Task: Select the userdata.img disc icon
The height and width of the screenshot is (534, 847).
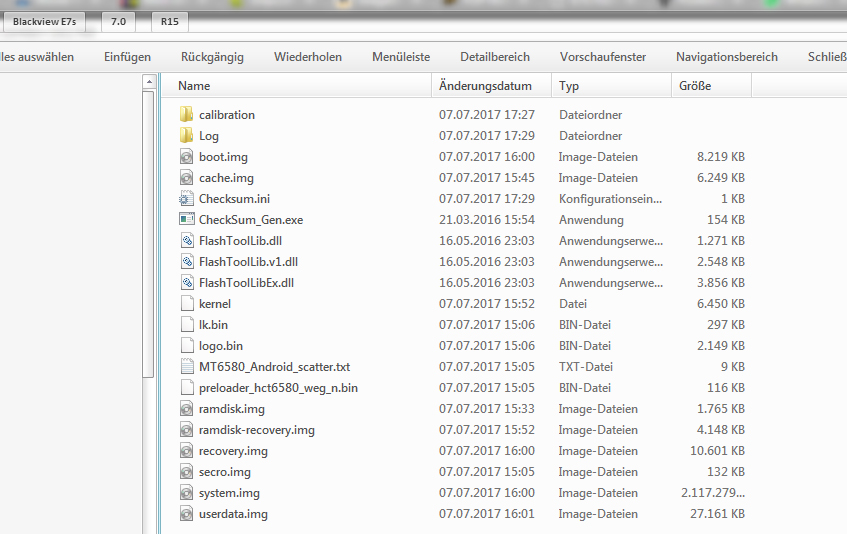Action: [186, 514]
